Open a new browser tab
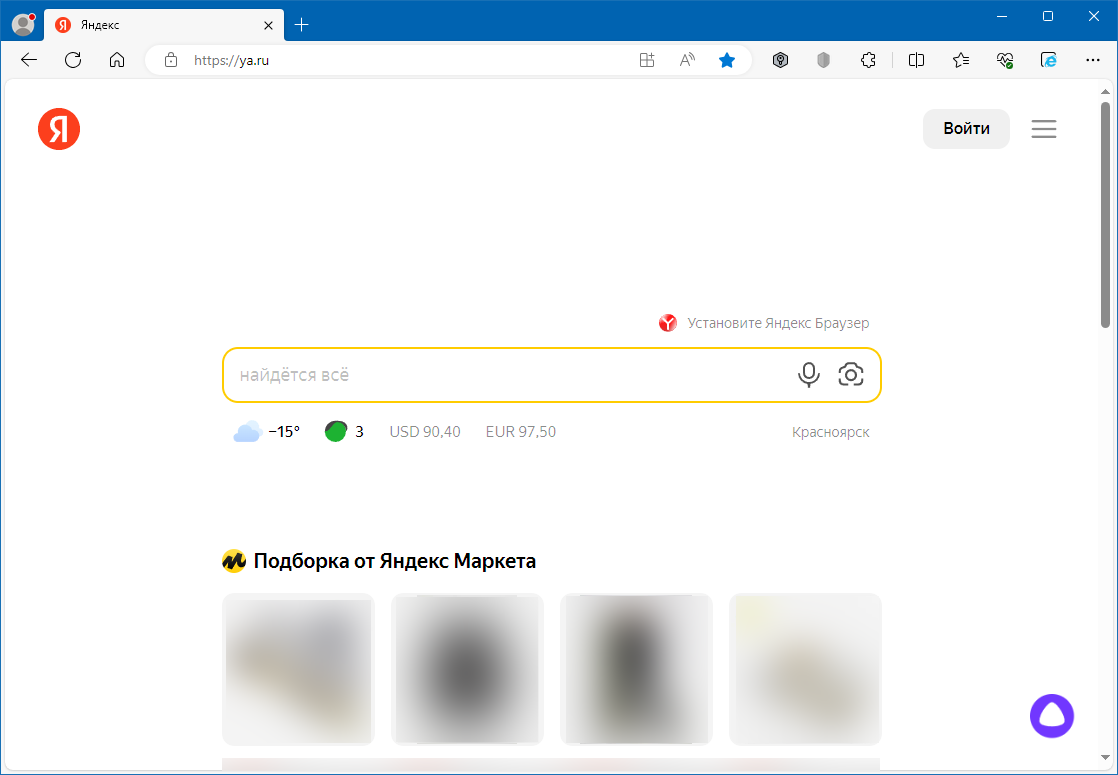 (x=302, y=25)
